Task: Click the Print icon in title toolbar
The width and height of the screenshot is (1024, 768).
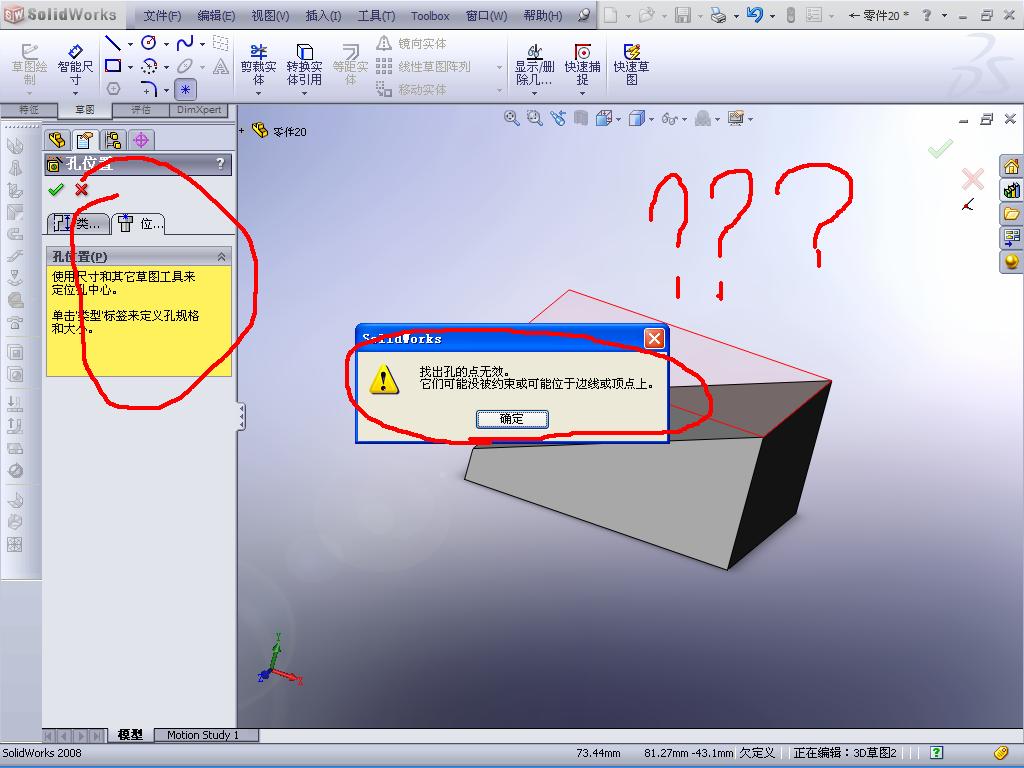Action: click(x=718, y=15)
